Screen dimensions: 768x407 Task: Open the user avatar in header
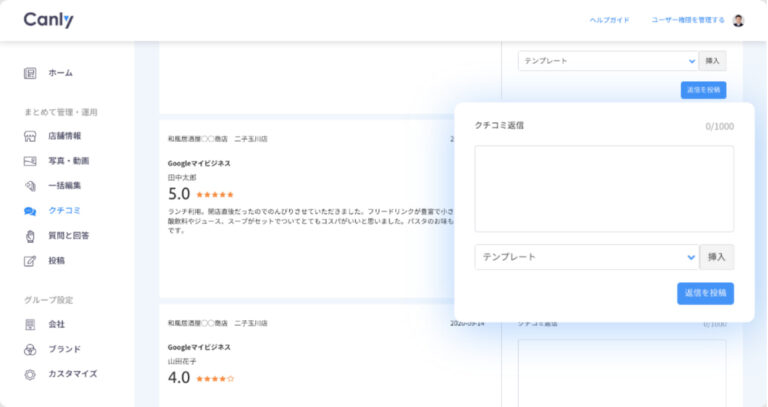coord(738,20)
